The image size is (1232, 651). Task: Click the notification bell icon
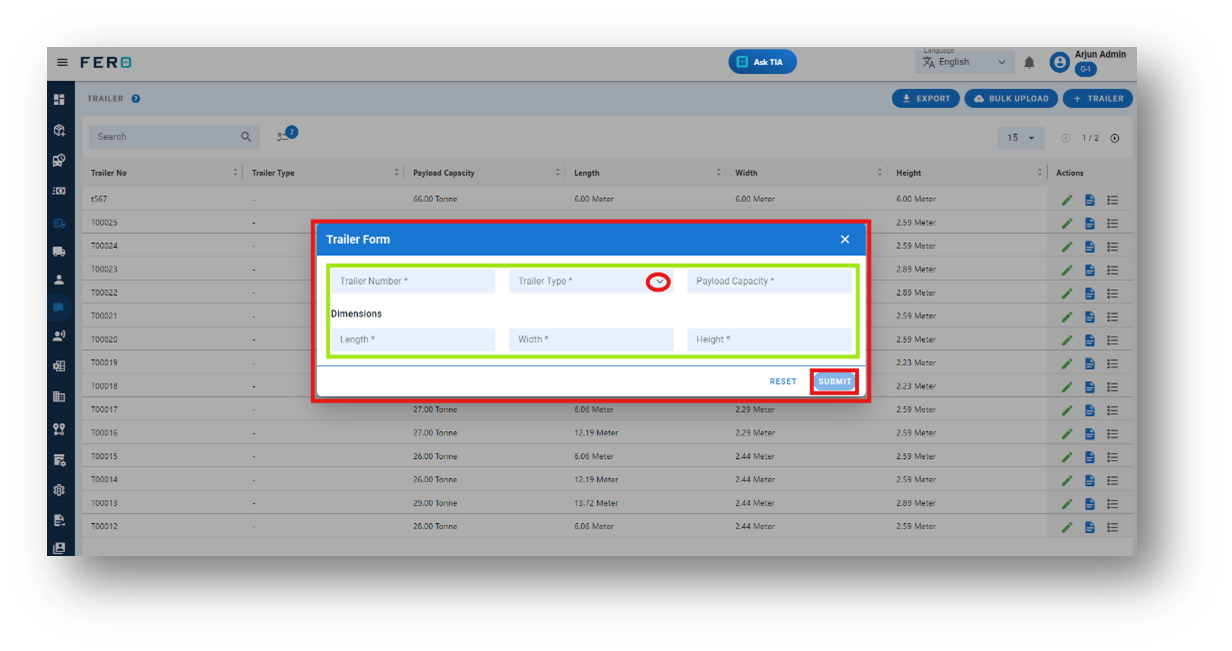pyautogui.click(x=1029, y=62)
